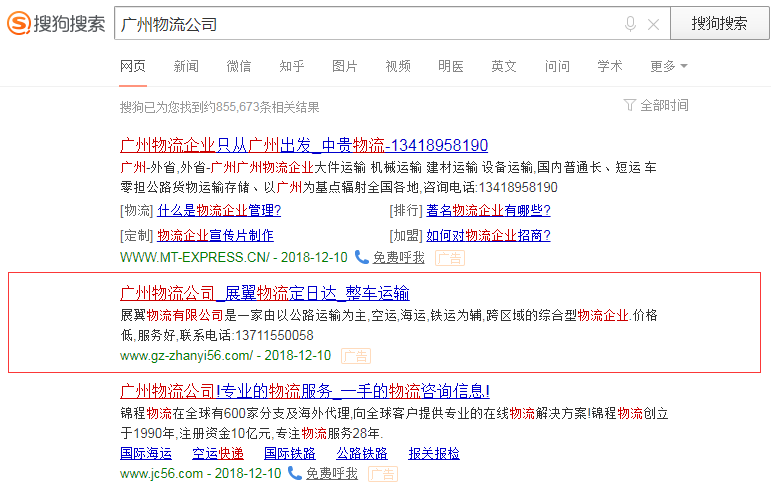The width and height of the screenshot is (771, 494).
Task: Open the 图片 tab
Action: click(345, 66)
